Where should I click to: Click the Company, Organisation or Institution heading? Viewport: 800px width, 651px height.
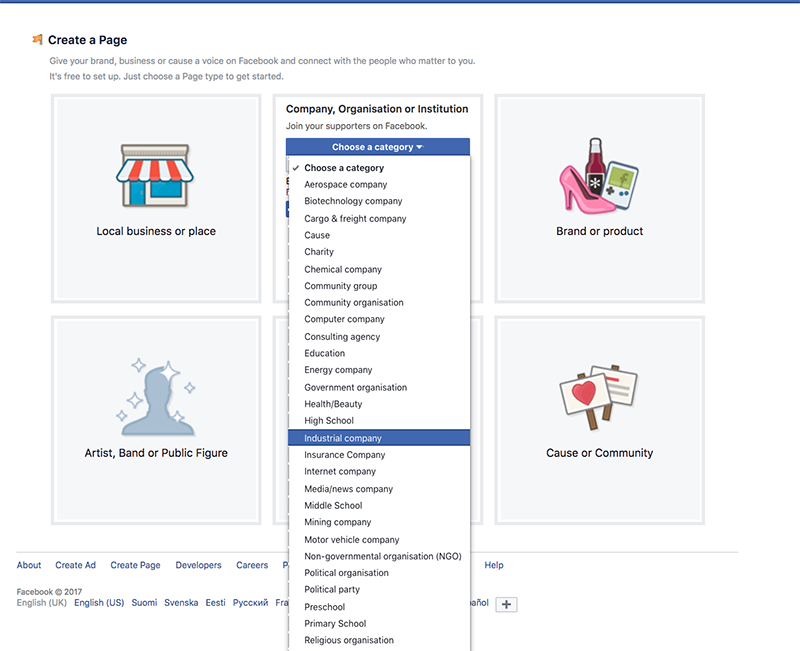tap(377, 109)
